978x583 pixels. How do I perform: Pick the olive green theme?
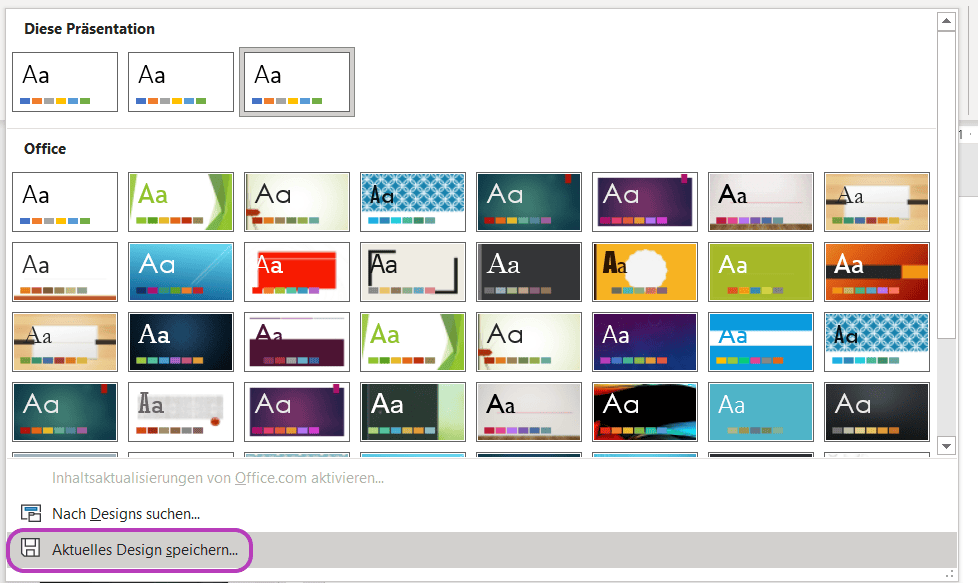point(761,272)
